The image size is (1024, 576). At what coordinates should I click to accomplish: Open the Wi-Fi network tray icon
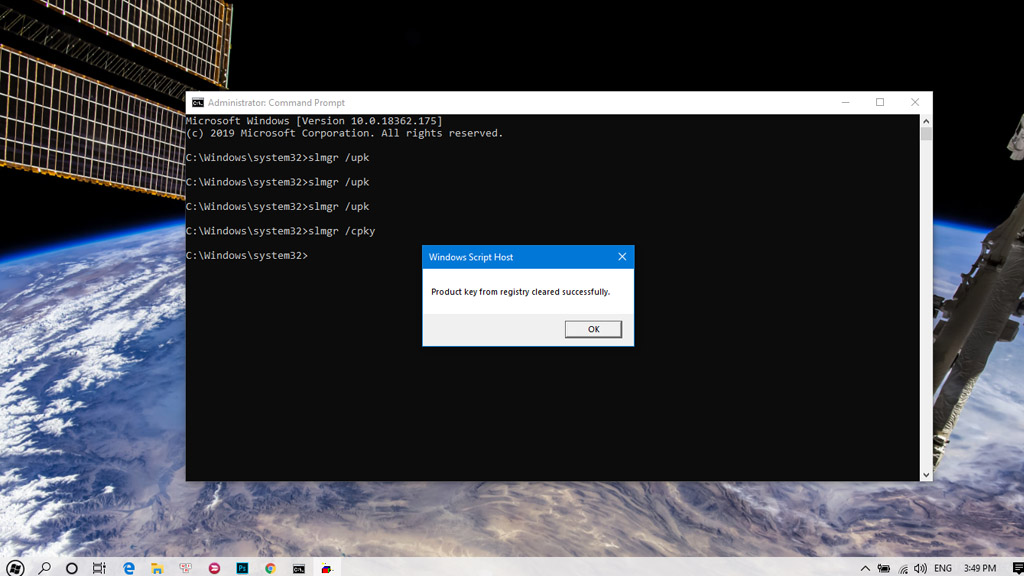(903, 569)
